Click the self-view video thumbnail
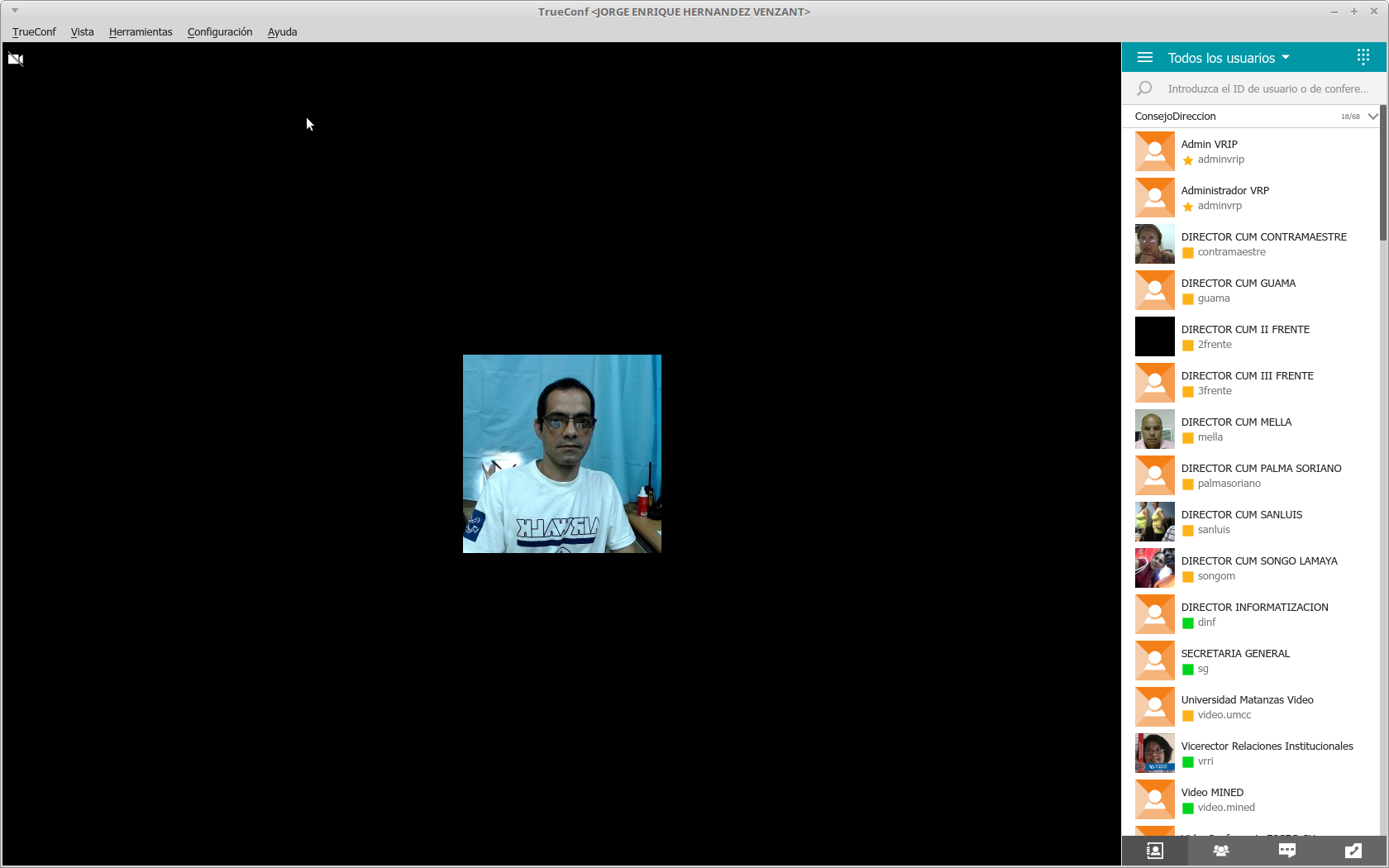Screen dimensions: 1389x868 (562, 454)
